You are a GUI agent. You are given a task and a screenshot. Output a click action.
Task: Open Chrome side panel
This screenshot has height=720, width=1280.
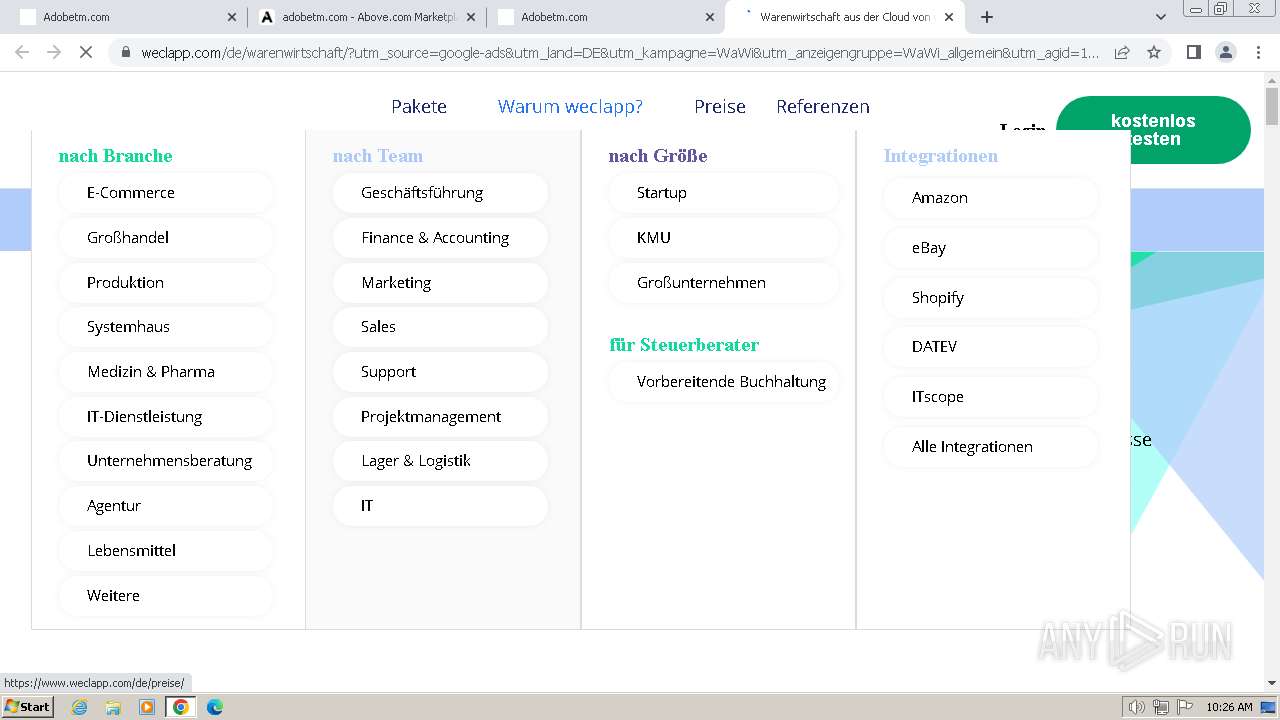pos(1193,52)
